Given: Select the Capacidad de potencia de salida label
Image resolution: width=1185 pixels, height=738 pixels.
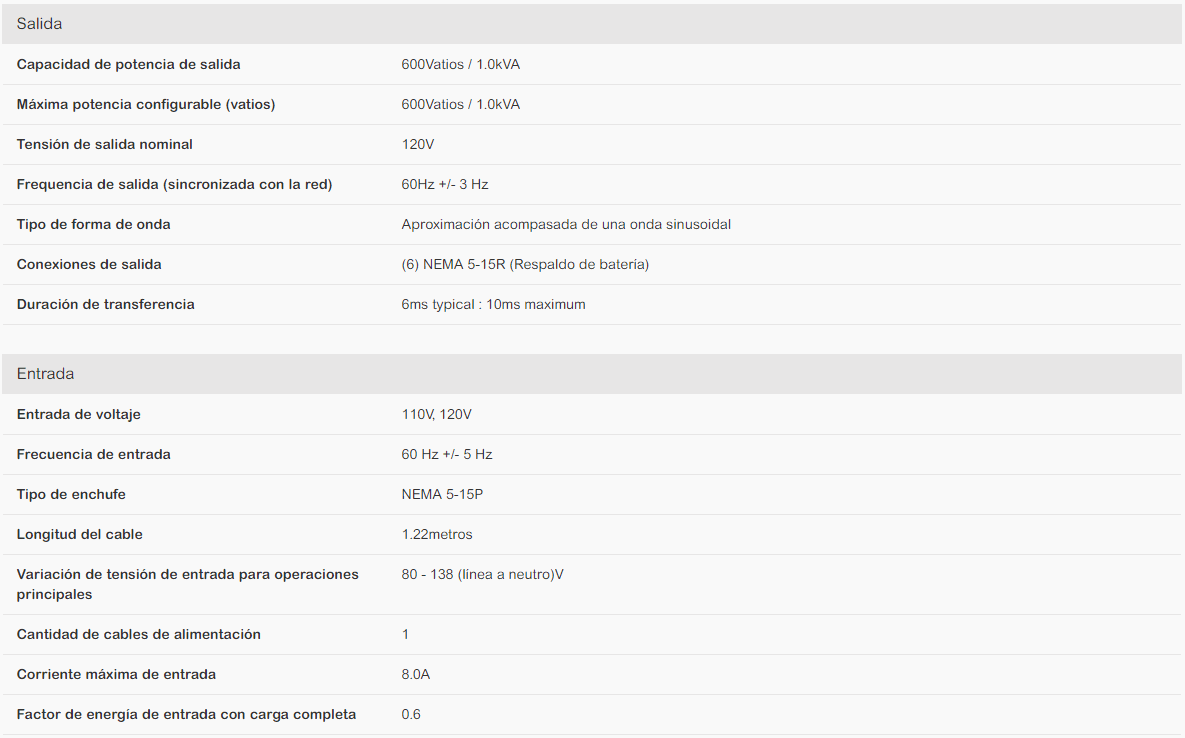Looking at the screenshot, I should click(x=128, y=64).
